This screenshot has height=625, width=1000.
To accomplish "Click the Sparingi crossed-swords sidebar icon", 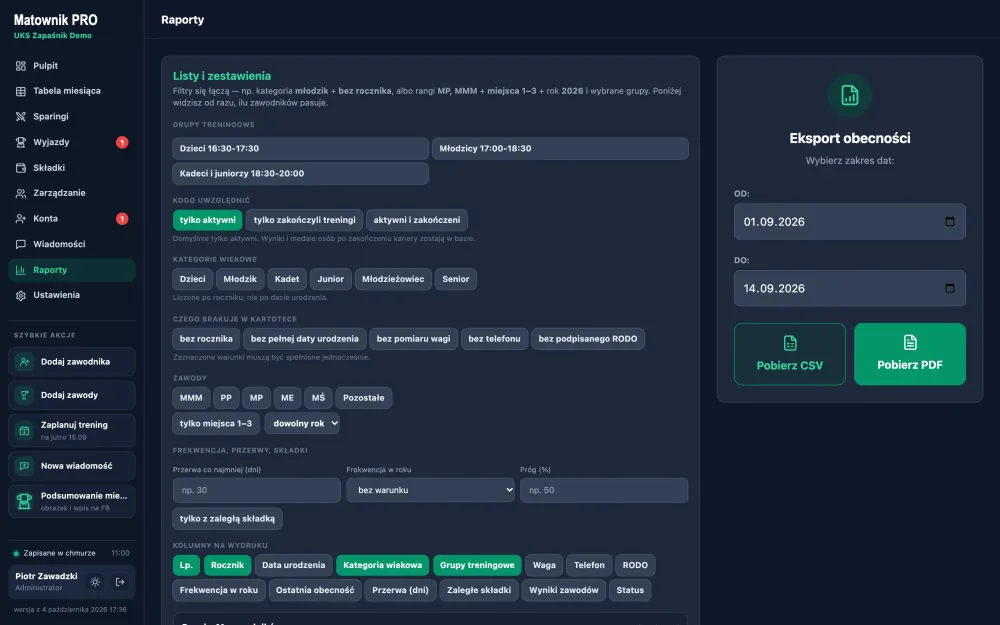I will tap(20, 116).
